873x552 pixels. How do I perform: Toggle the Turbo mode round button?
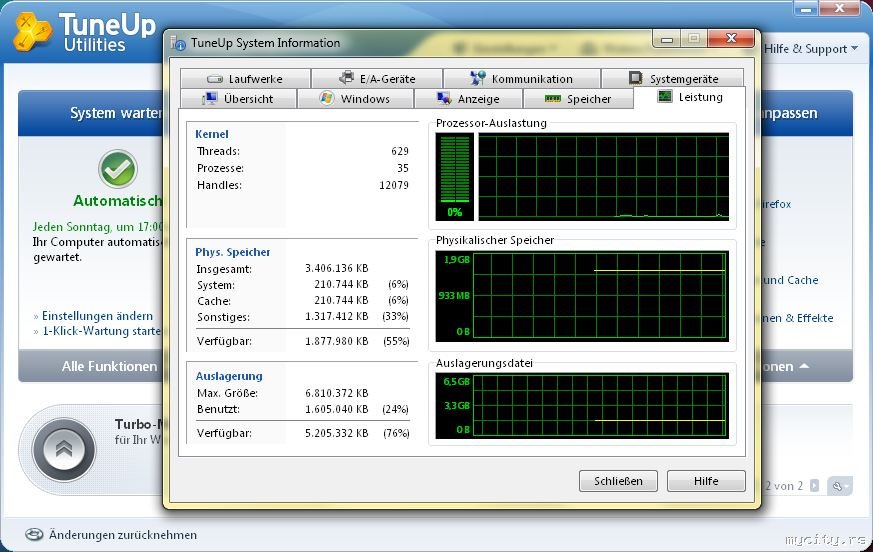[64, 450]
